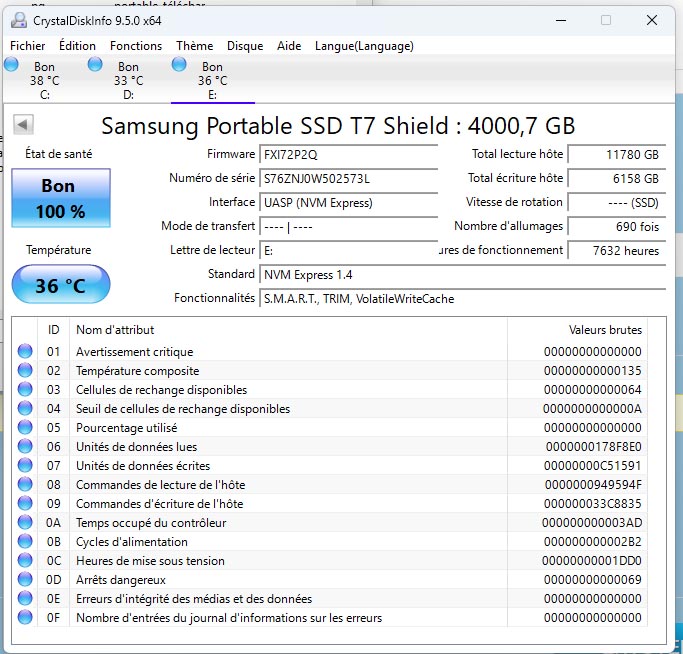Open the Aide menu
Screen dimensions: 683x654
289,46
